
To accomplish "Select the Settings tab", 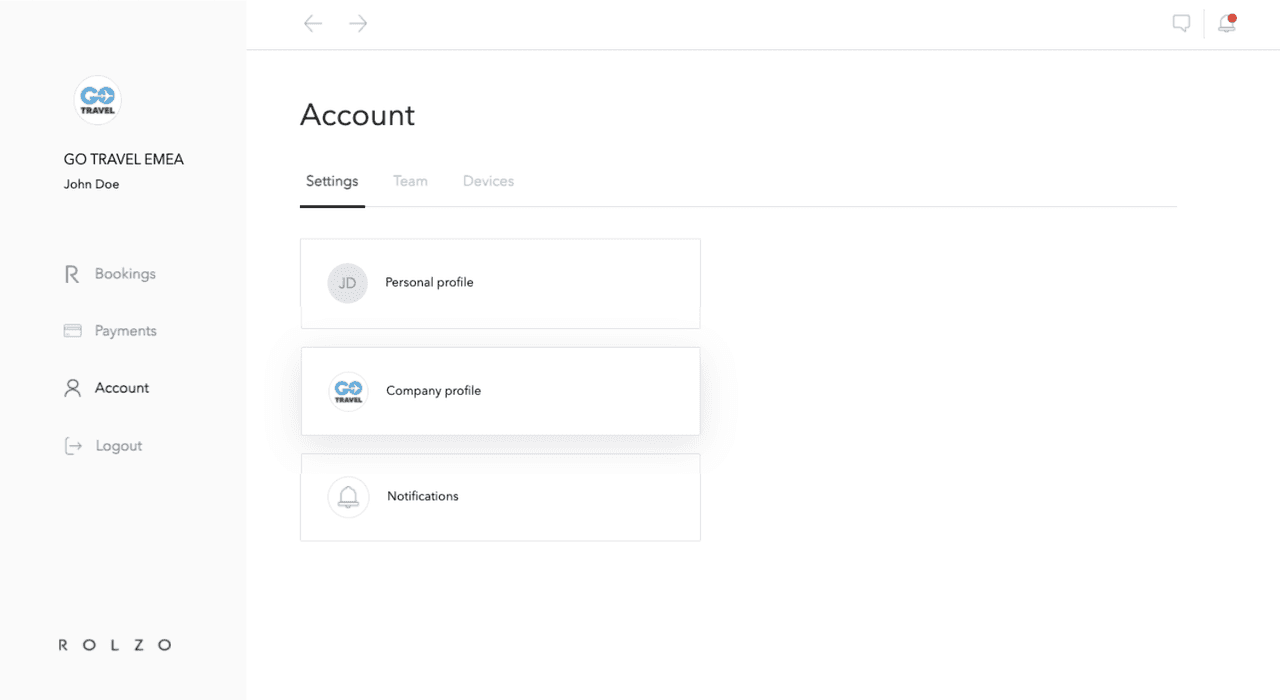I will point(332,181).
